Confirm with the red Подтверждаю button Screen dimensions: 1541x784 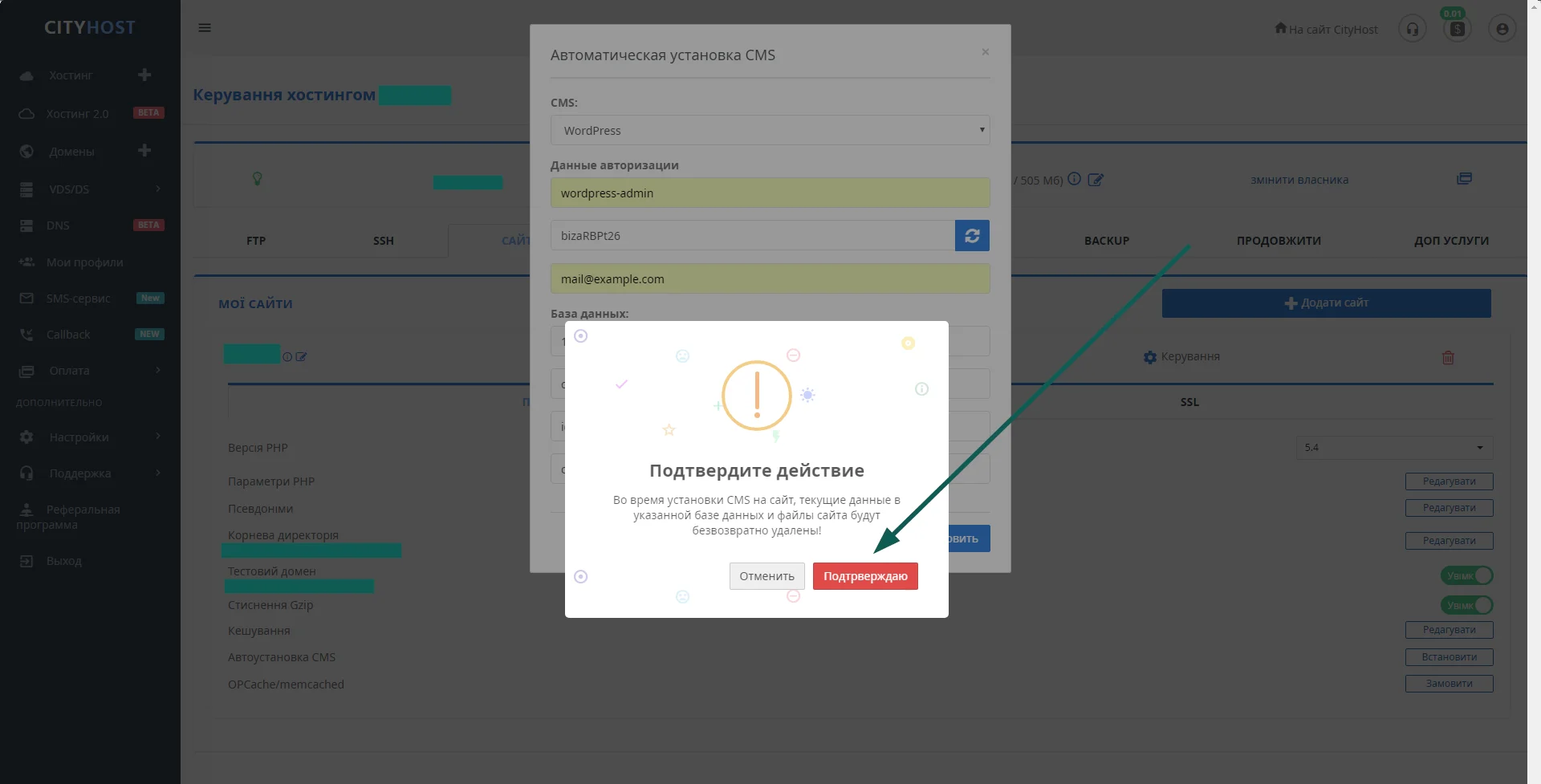click(865, 576)
